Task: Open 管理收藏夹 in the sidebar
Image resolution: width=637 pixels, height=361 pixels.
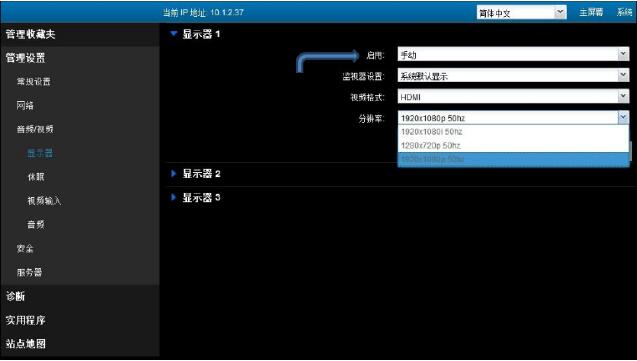Action: (30, 34)
